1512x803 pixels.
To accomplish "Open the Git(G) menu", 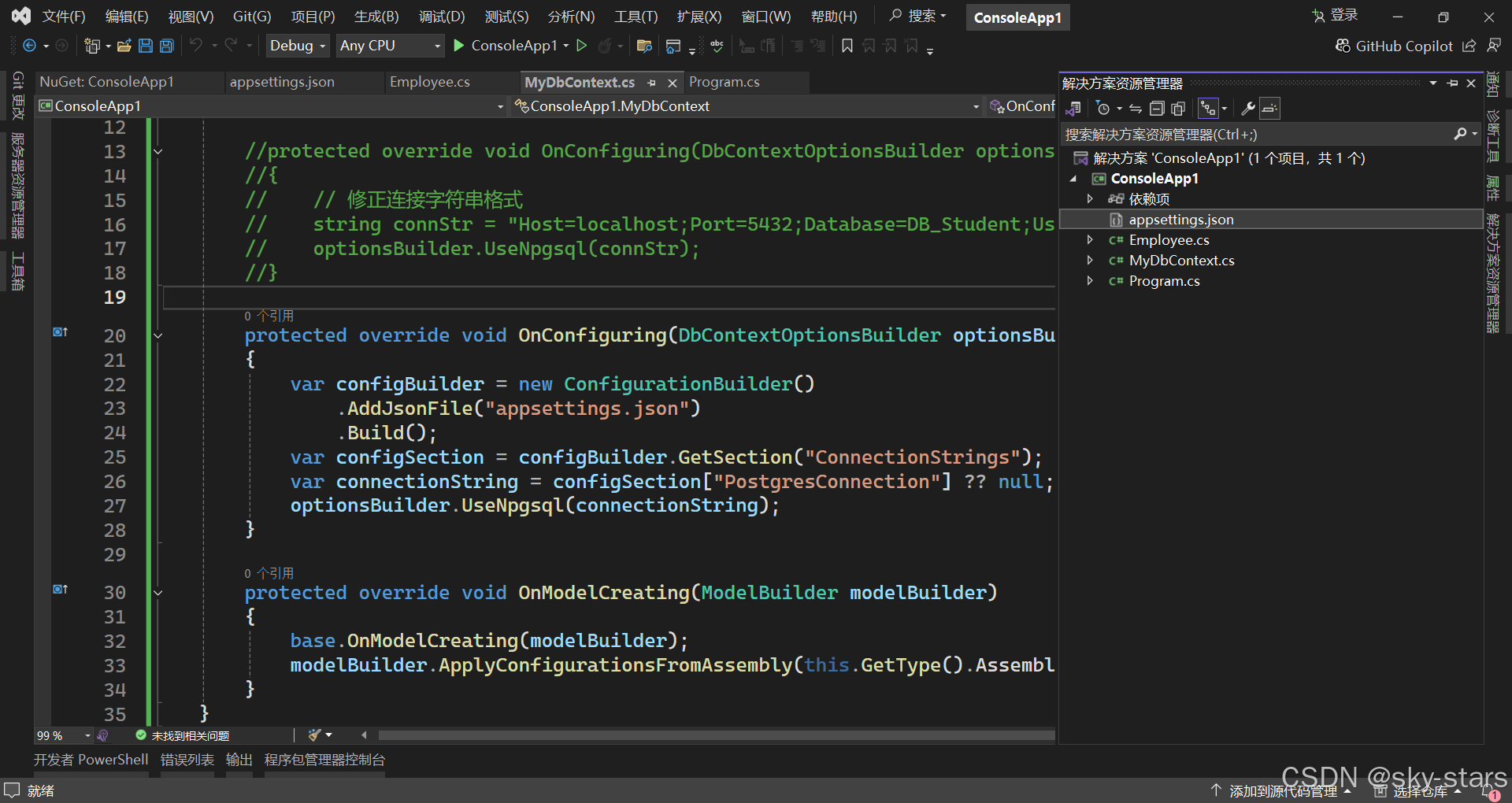I will [252, 17].
